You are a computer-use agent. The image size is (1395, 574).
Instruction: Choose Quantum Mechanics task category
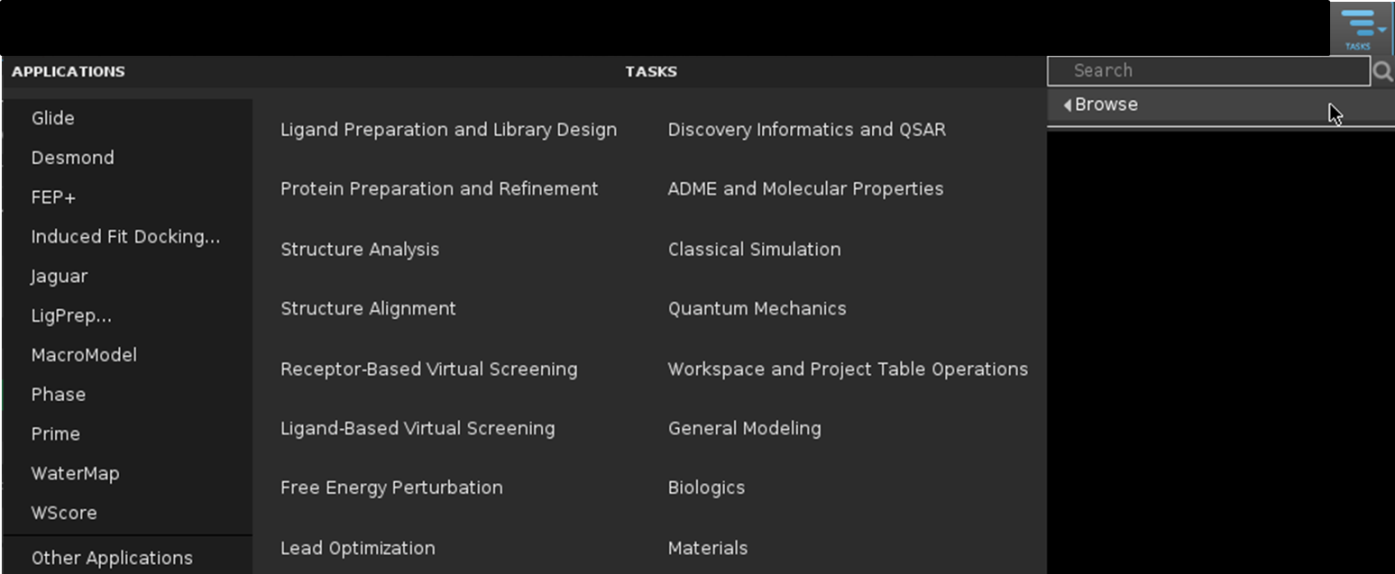click(757, 309)
